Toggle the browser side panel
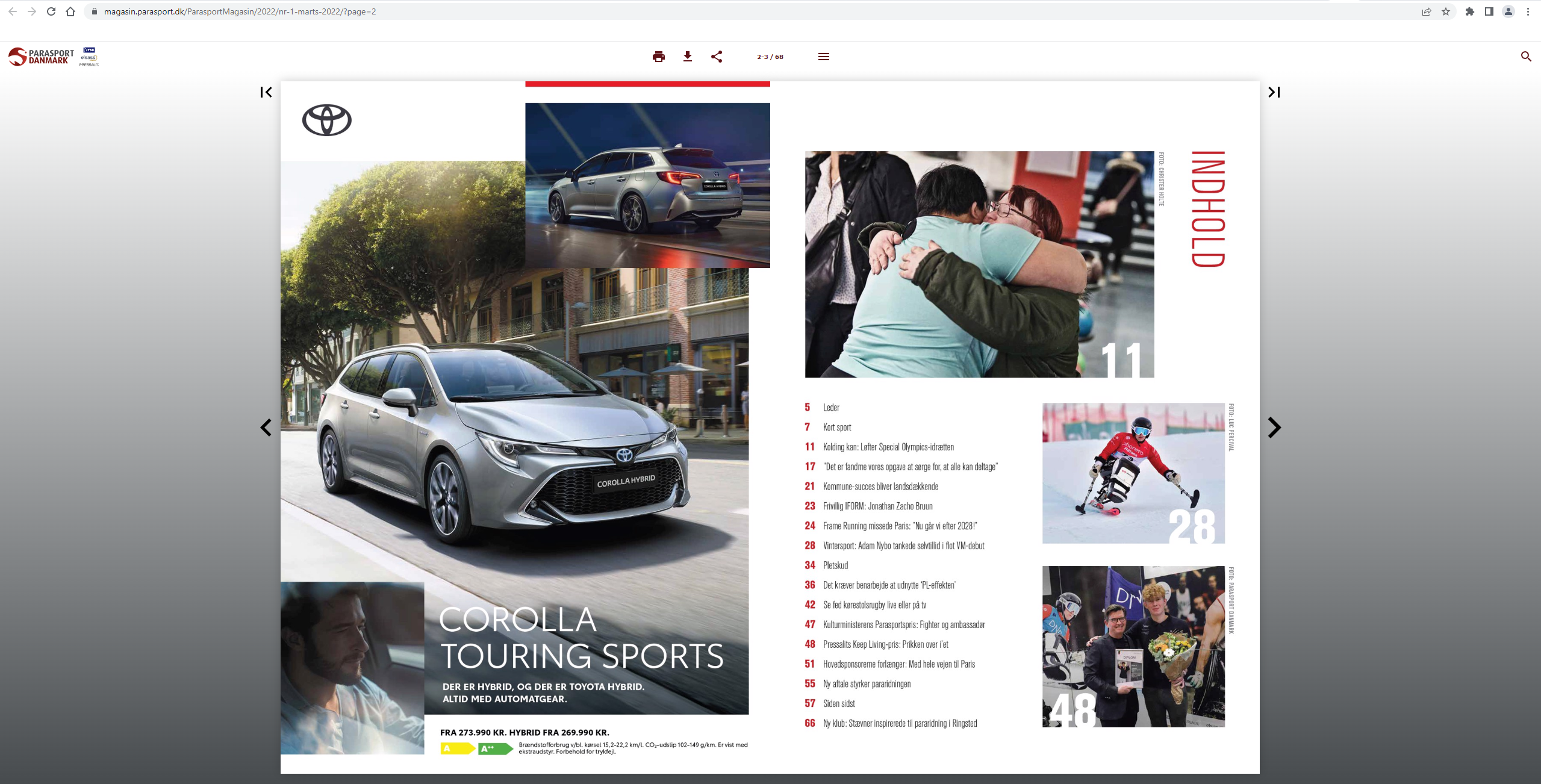The height and width of the screenshot is (784, 1541). [x=1489, y=11]
